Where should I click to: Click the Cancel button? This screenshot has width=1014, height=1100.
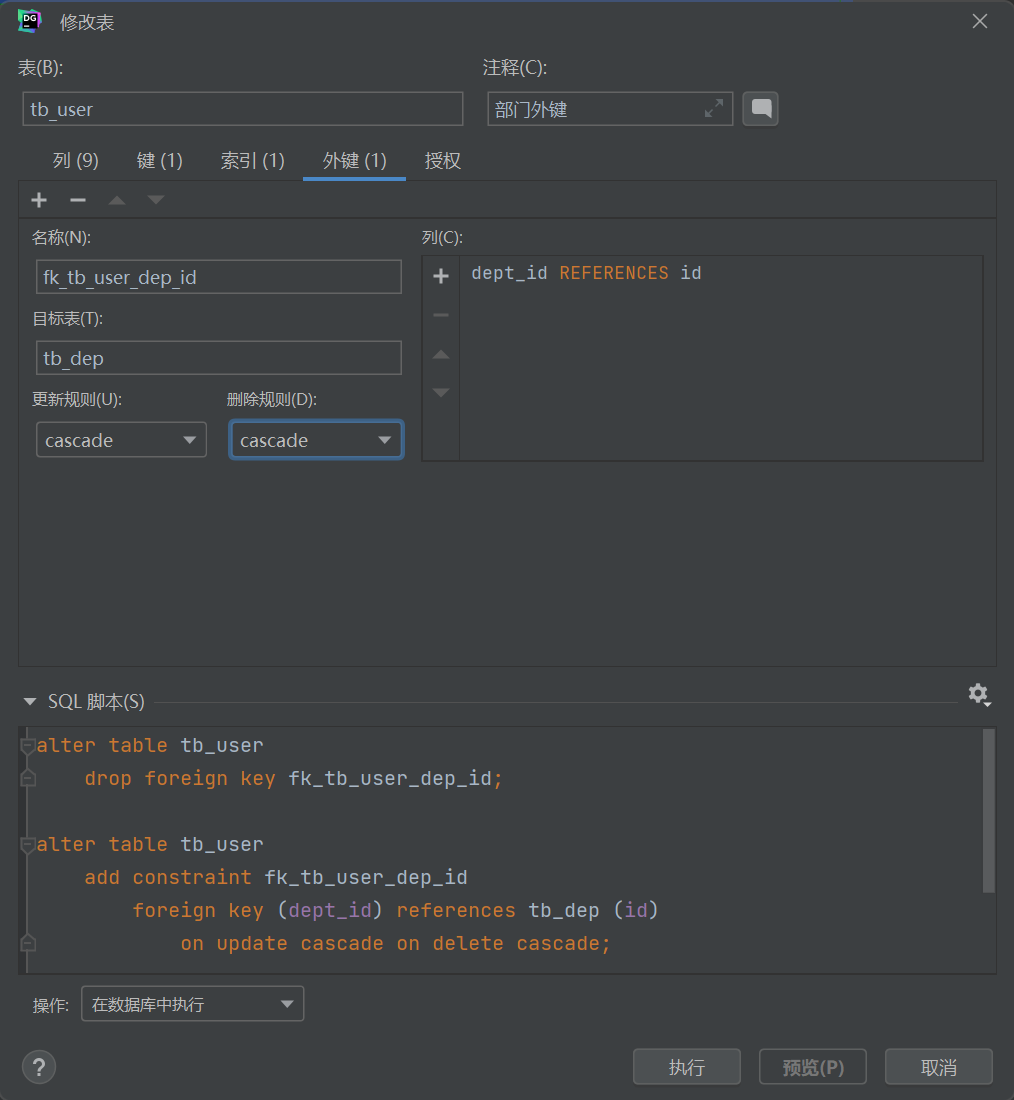[939, 1067]
